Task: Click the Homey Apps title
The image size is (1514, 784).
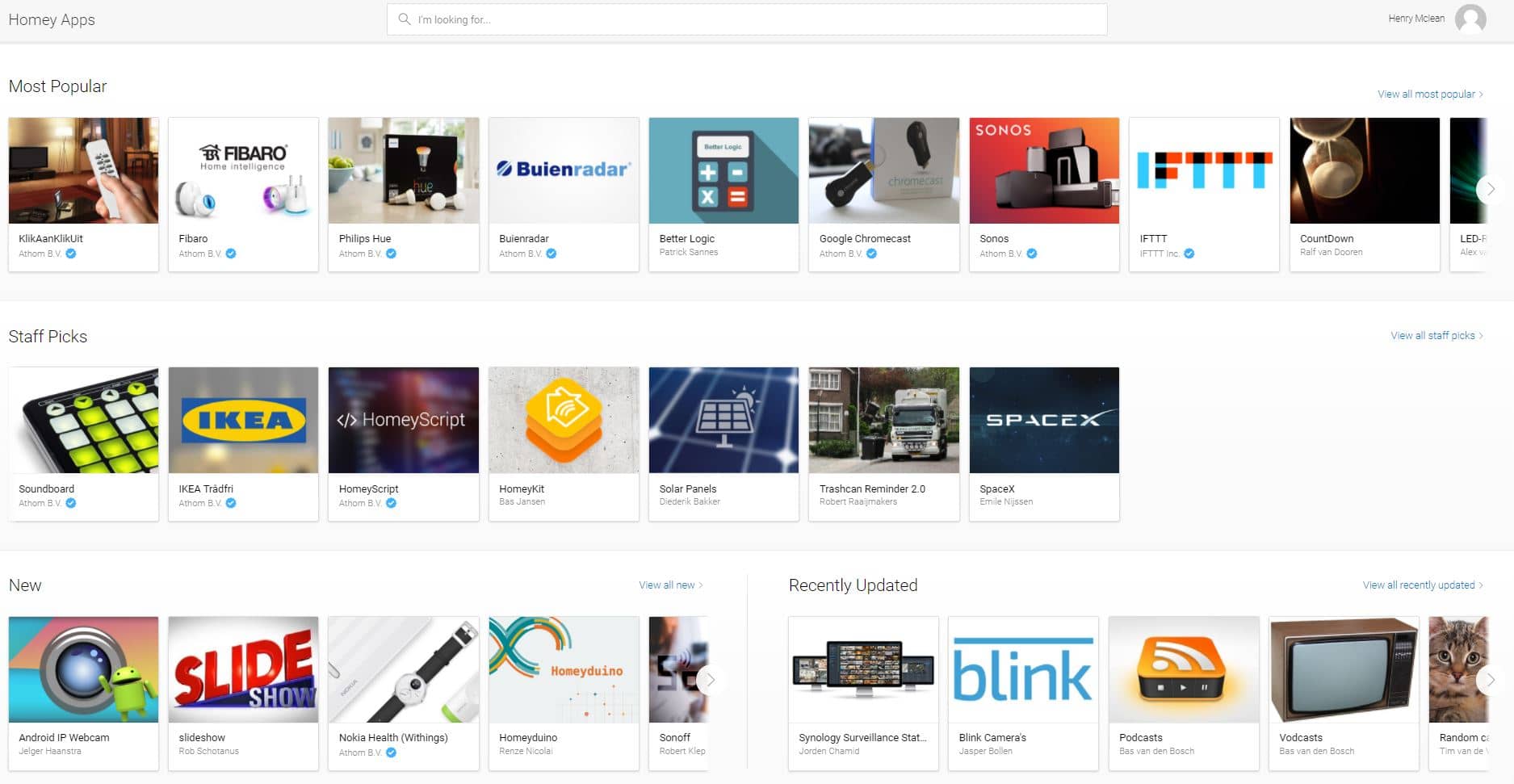Action: (52, 19)
